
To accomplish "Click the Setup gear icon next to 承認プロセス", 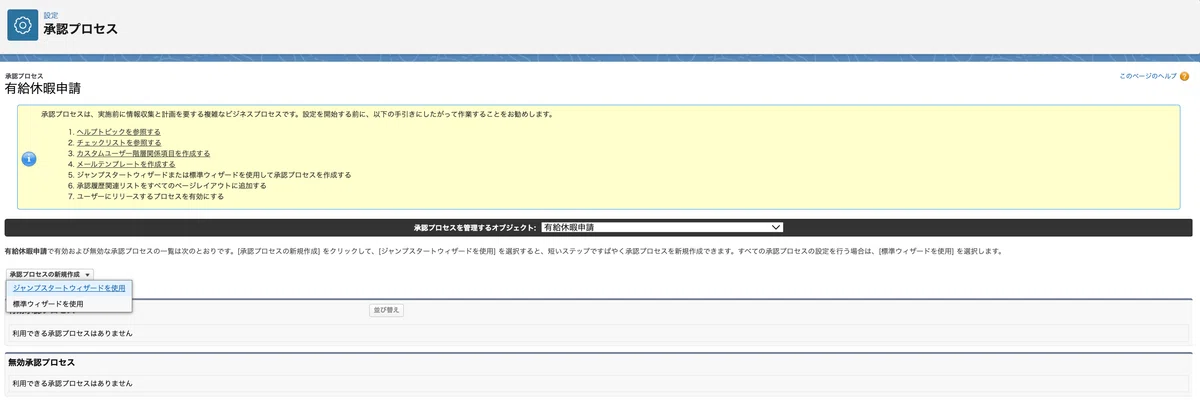I will [x=22, y=25].
